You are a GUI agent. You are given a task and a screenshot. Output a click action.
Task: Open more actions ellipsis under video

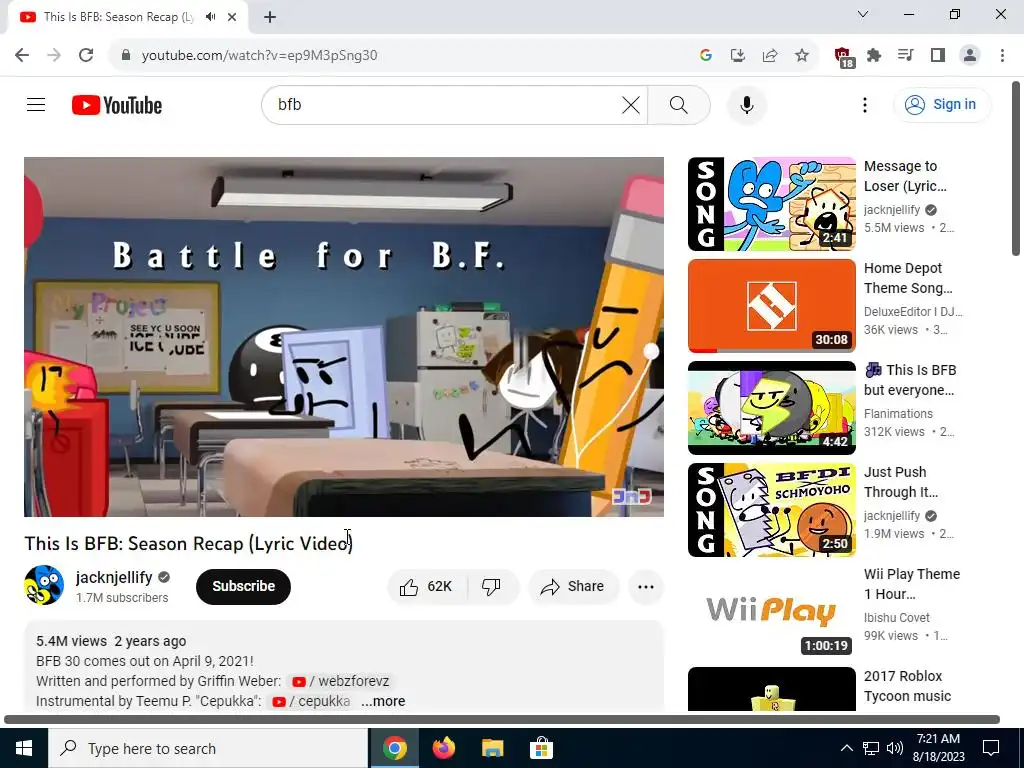(645, 586)
